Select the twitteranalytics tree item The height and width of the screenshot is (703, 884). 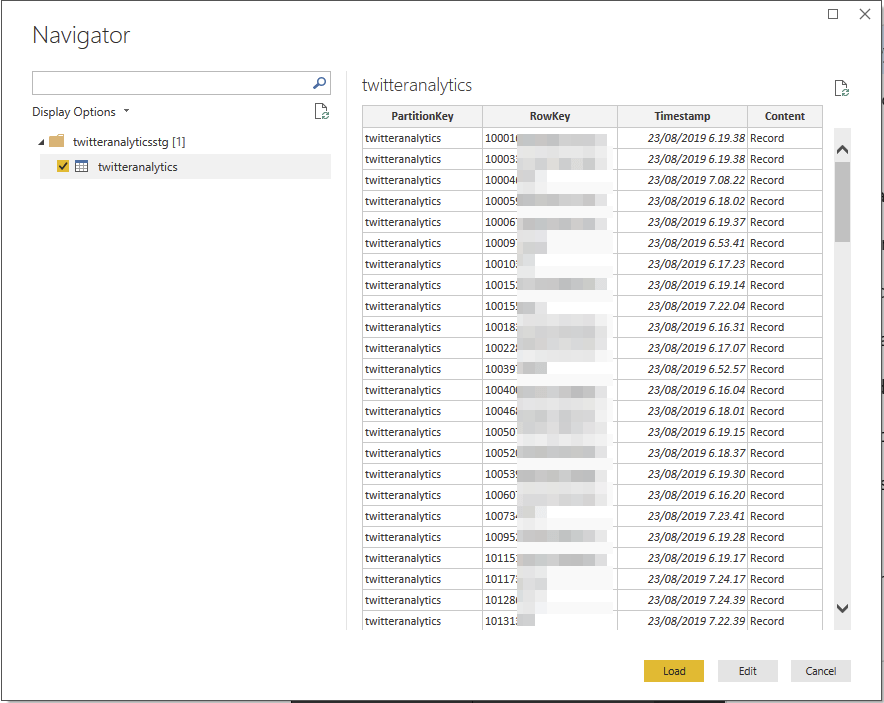click(185, 166)
